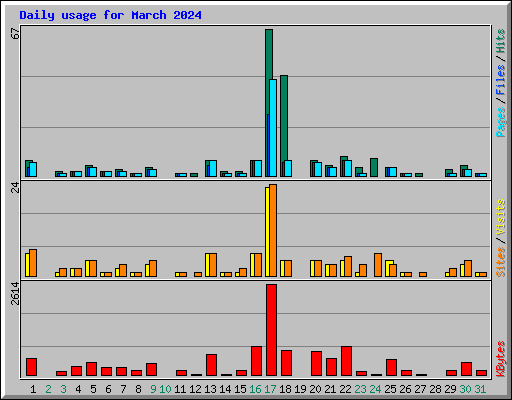Click the orange 'Sites' legend label
The width and height of the screenshot is (512, 400).
[501, 262]
